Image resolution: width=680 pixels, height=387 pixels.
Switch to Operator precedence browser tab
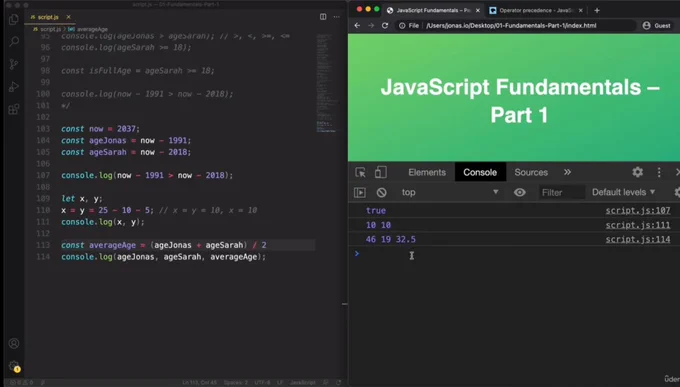[535, 10]
